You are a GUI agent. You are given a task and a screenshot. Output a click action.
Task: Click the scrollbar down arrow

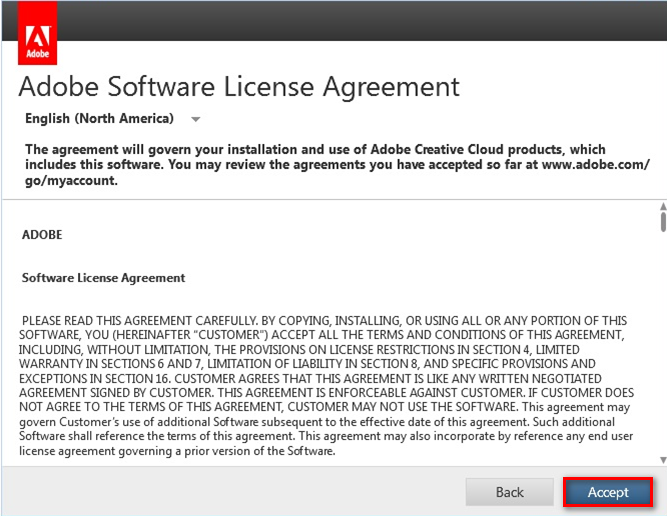pos(662,459)
